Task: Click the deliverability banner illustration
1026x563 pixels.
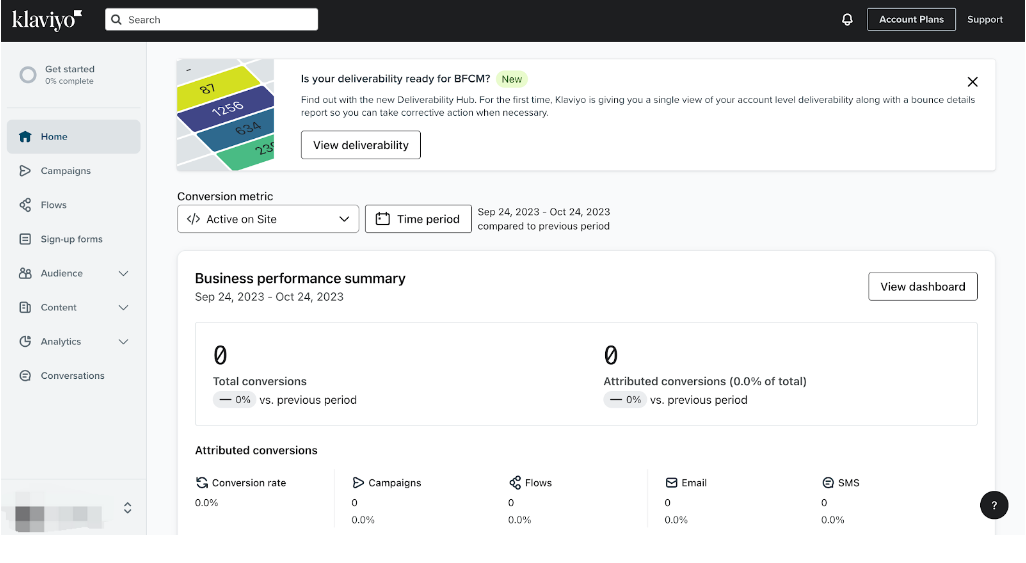Action: pyautogui.click(x=225, y=115)
